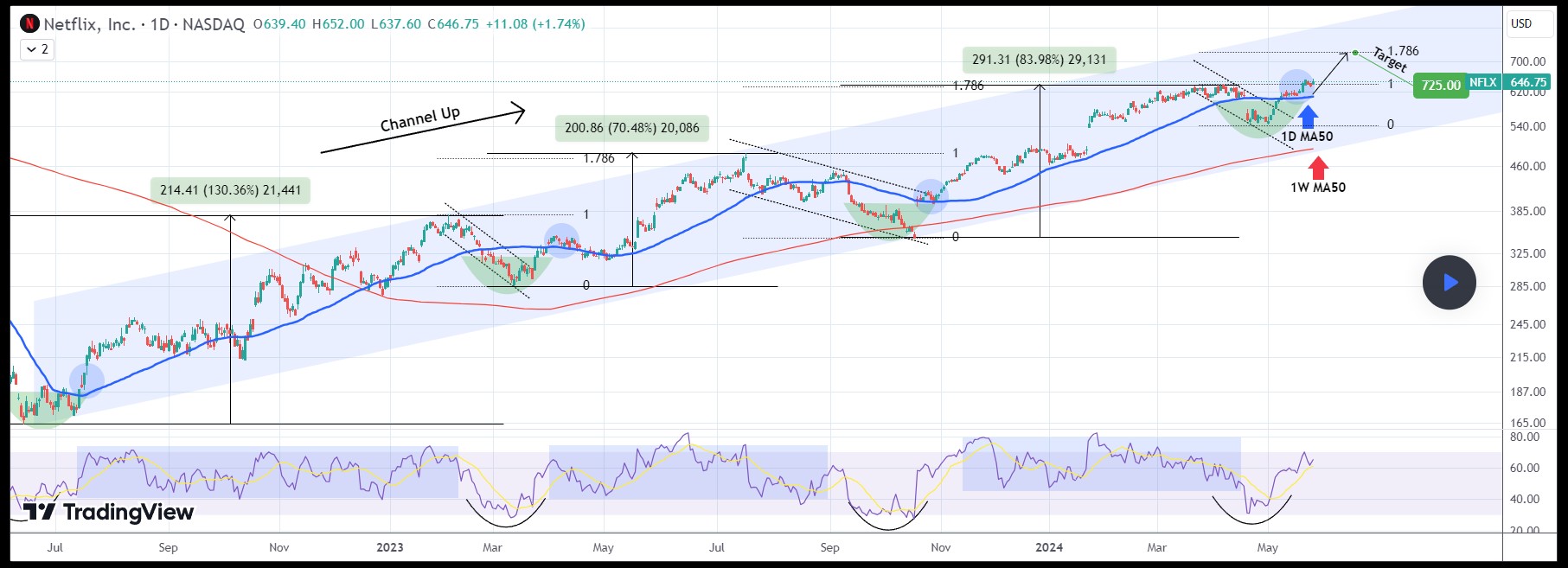Click the 80.00 RSI axis label
Viewport: 1568px width, 568px height.
(x=1525, y=437)
